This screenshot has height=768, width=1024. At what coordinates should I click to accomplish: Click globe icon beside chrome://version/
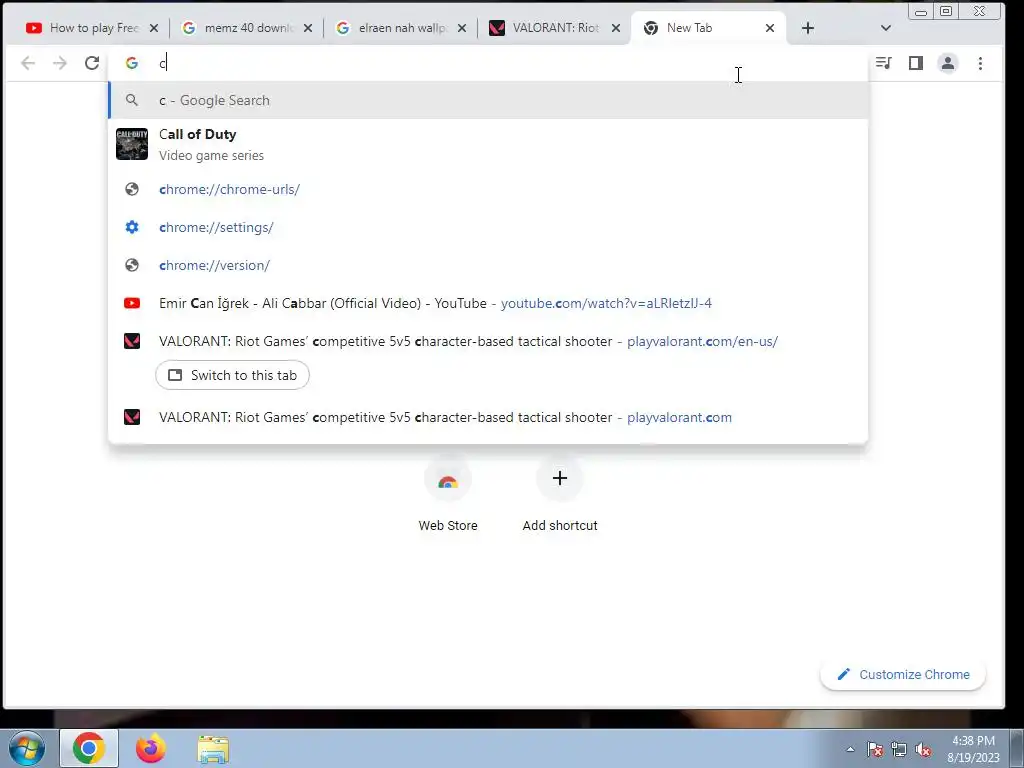[x=132, y=265]
